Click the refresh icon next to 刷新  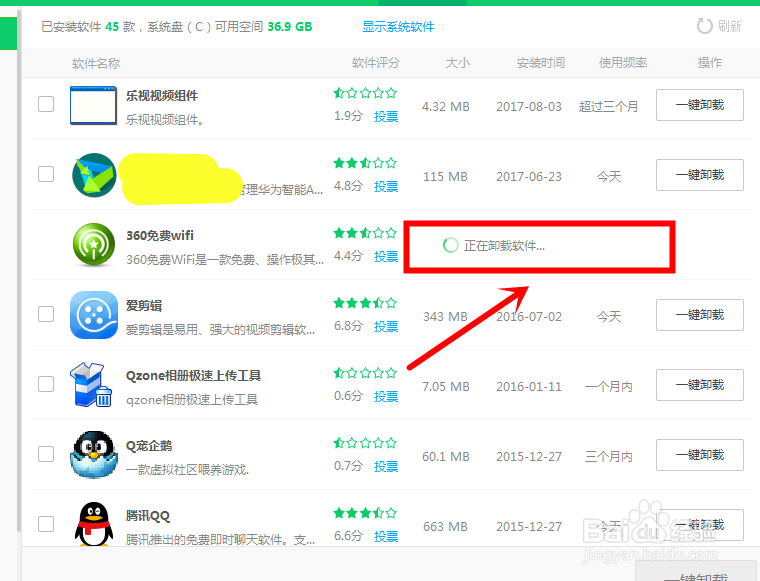coord(704,26)
